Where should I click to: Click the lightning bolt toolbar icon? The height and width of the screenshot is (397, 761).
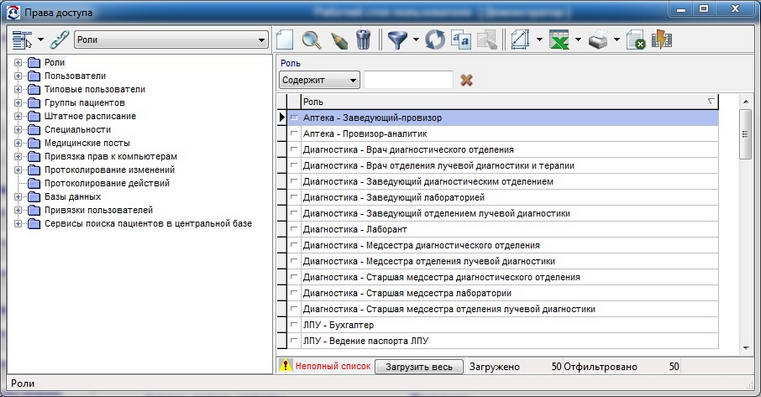662,39
